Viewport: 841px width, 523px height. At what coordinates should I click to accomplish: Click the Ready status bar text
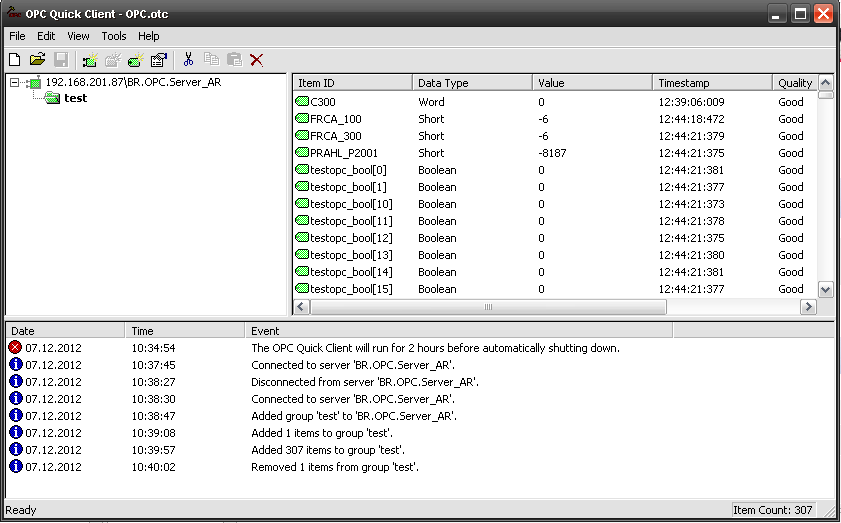[21, 510]
